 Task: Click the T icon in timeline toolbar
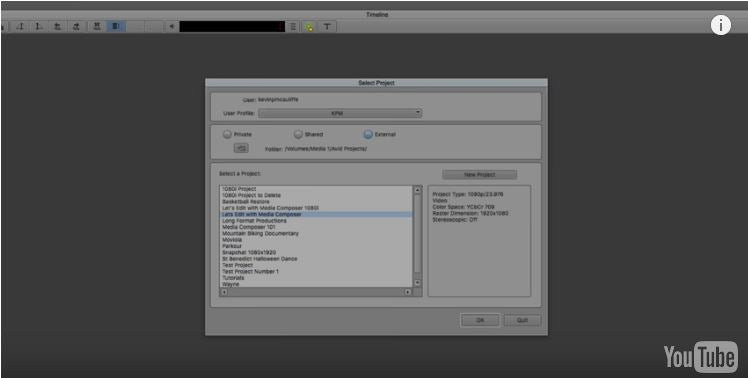pos(327,27)
